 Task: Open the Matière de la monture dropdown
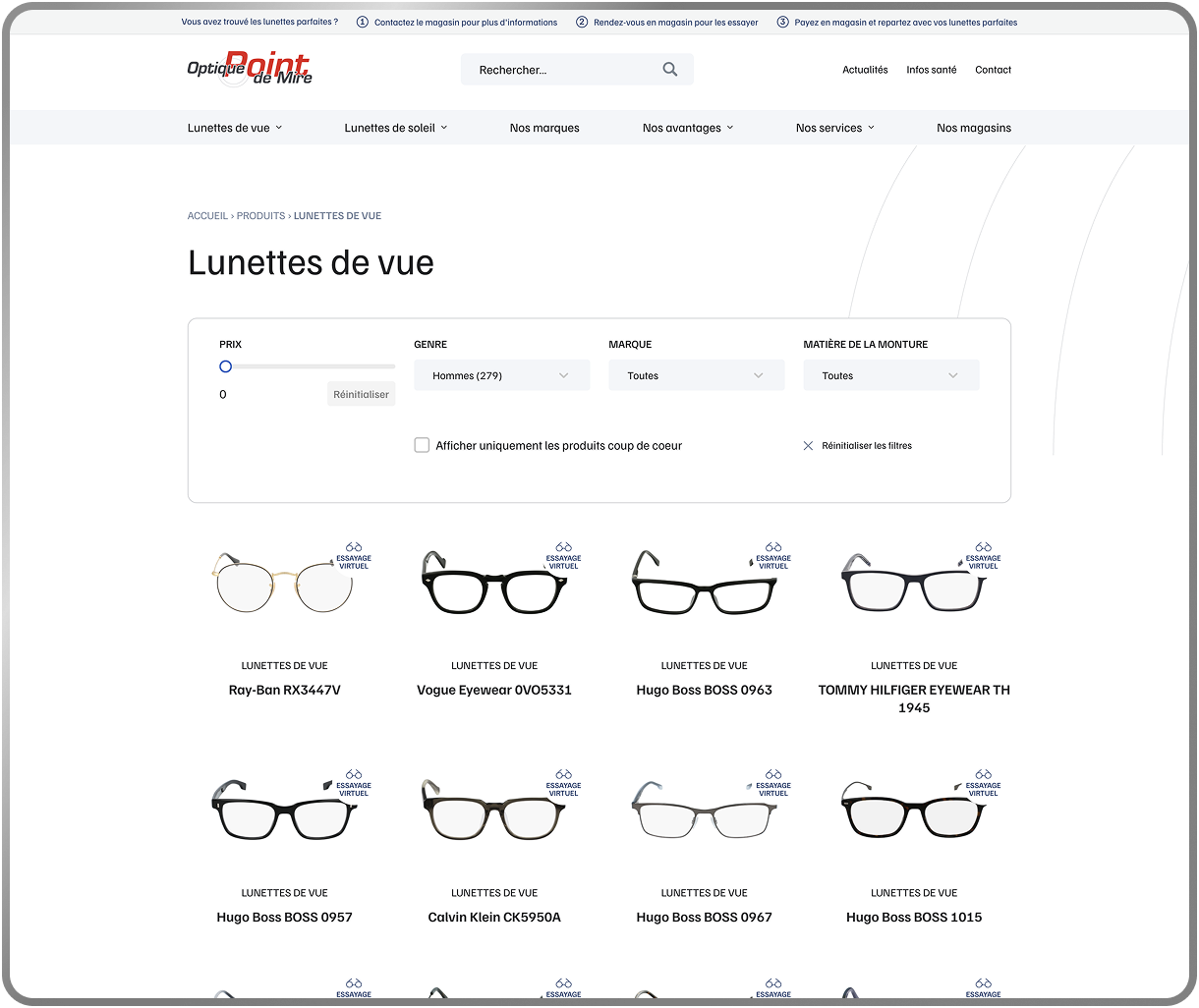click(890, 375)
